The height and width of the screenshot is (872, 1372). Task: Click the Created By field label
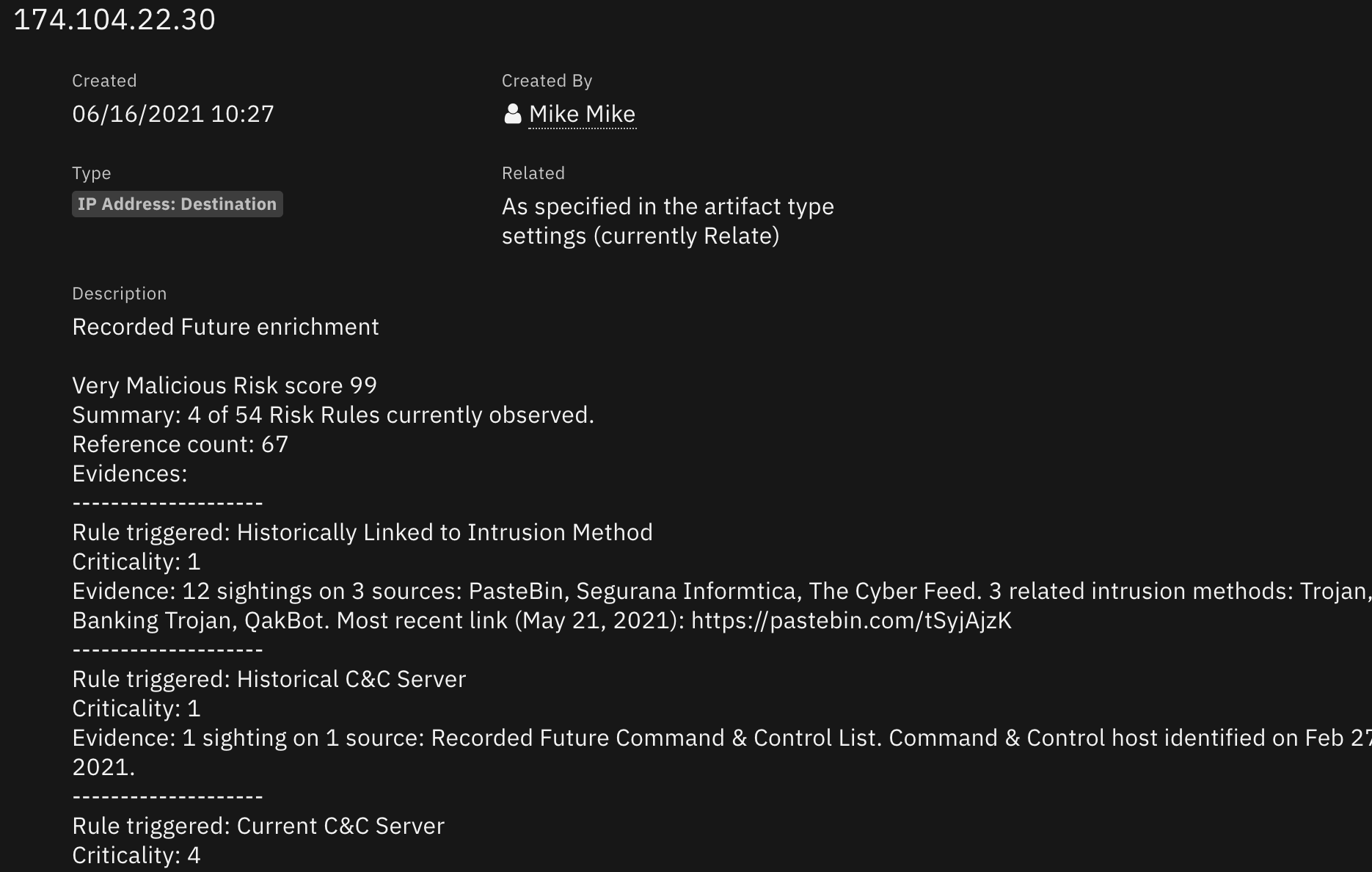pyautogui.click(x=547, y=81)
